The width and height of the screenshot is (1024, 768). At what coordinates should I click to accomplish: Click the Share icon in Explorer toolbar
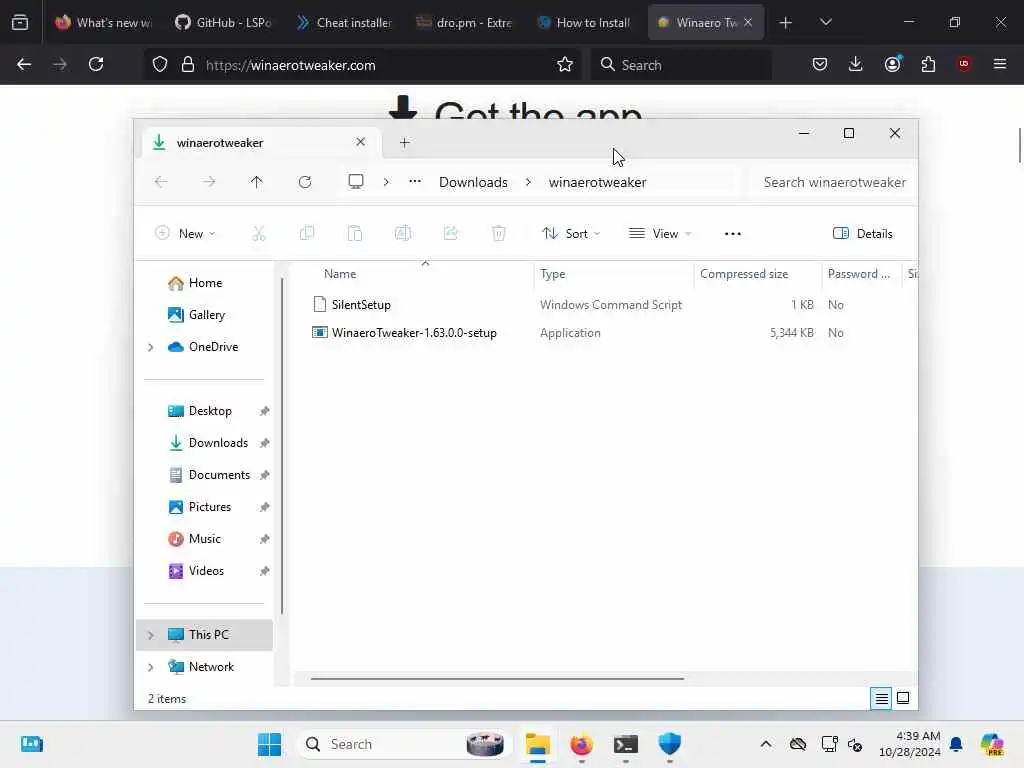tap(451, 234)
